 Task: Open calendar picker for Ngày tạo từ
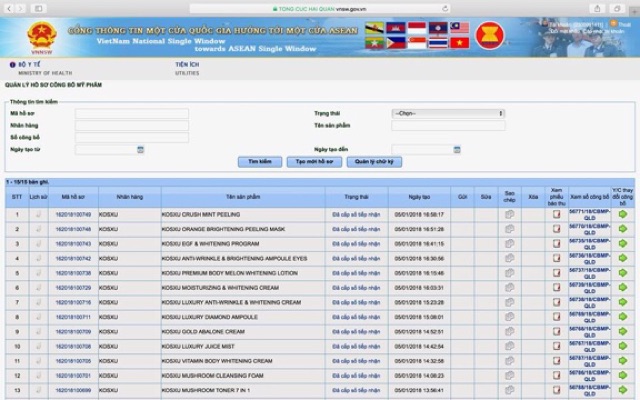point(140,150)
